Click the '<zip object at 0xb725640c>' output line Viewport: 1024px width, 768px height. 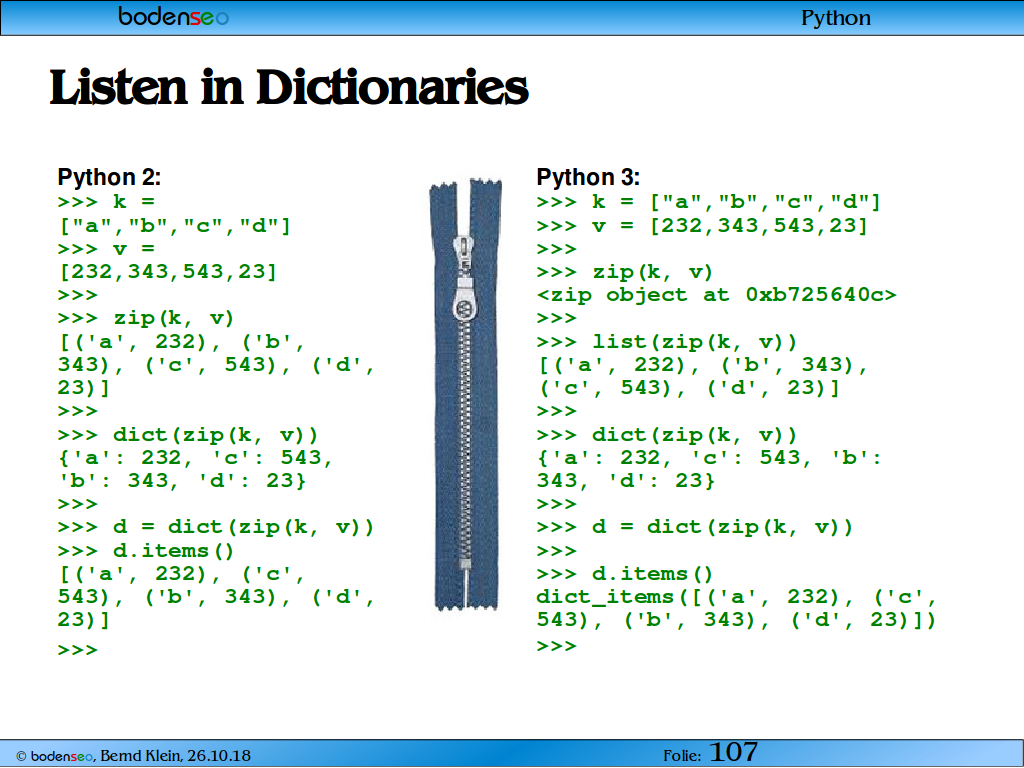(x=716, y=295)
